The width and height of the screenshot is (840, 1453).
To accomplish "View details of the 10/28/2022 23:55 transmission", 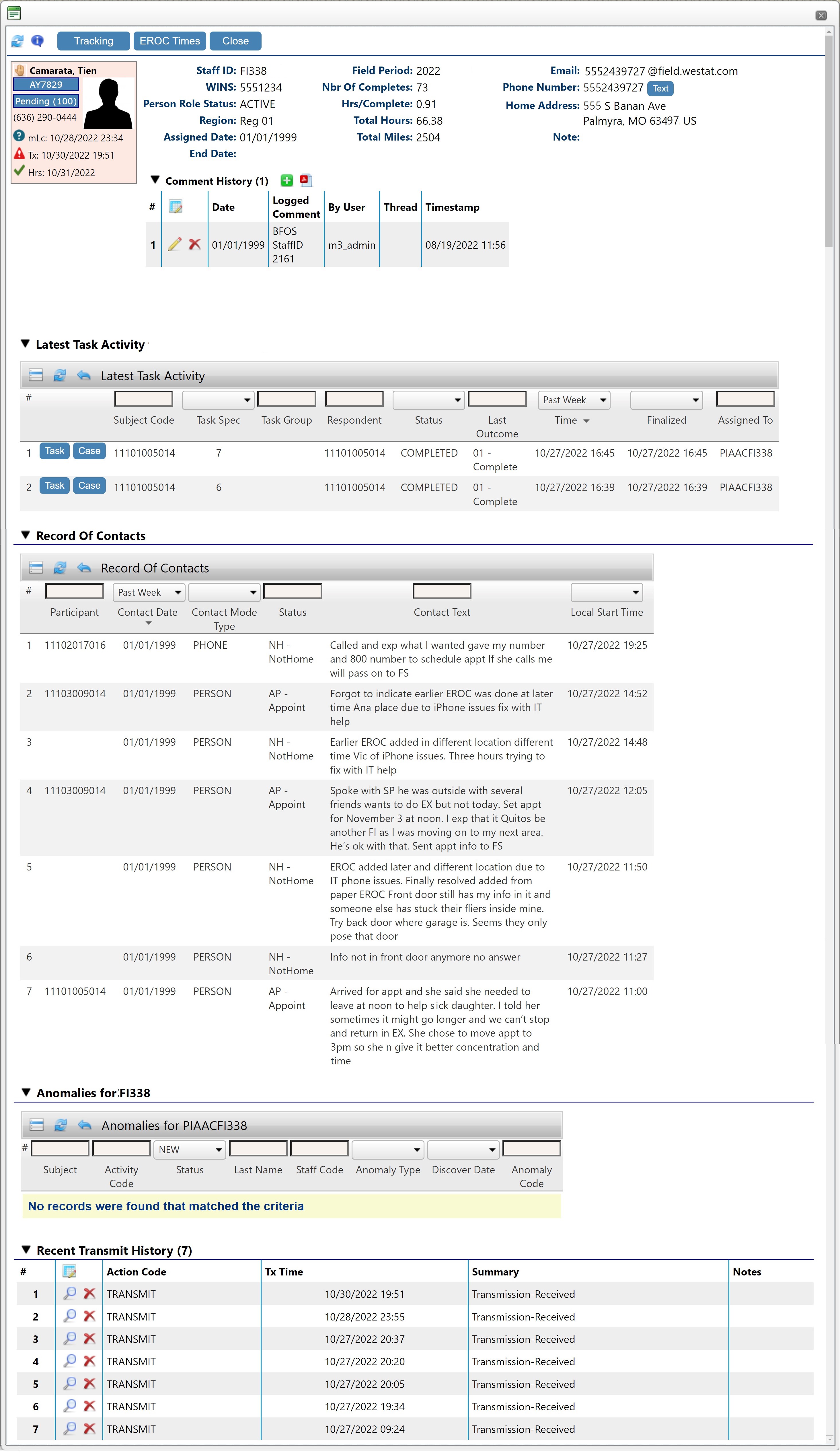I will (x=70, y=1316).
